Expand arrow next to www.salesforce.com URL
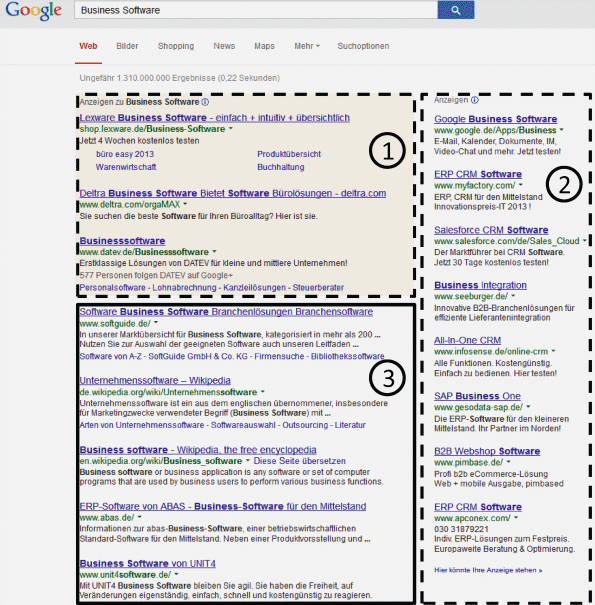The image size is (595, 605). (x=585, y=241)
